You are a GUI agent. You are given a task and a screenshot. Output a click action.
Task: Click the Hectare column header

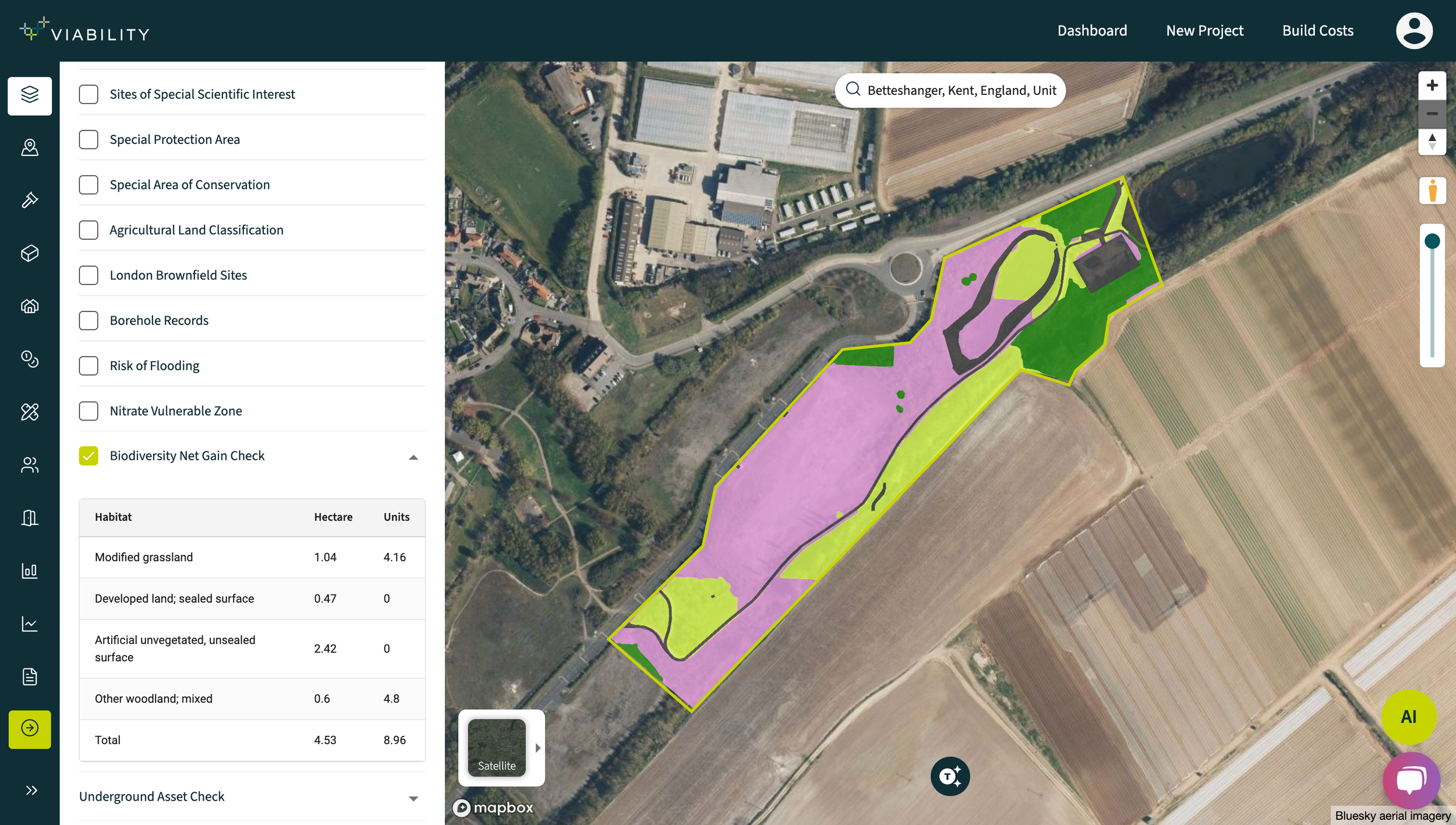333,517
